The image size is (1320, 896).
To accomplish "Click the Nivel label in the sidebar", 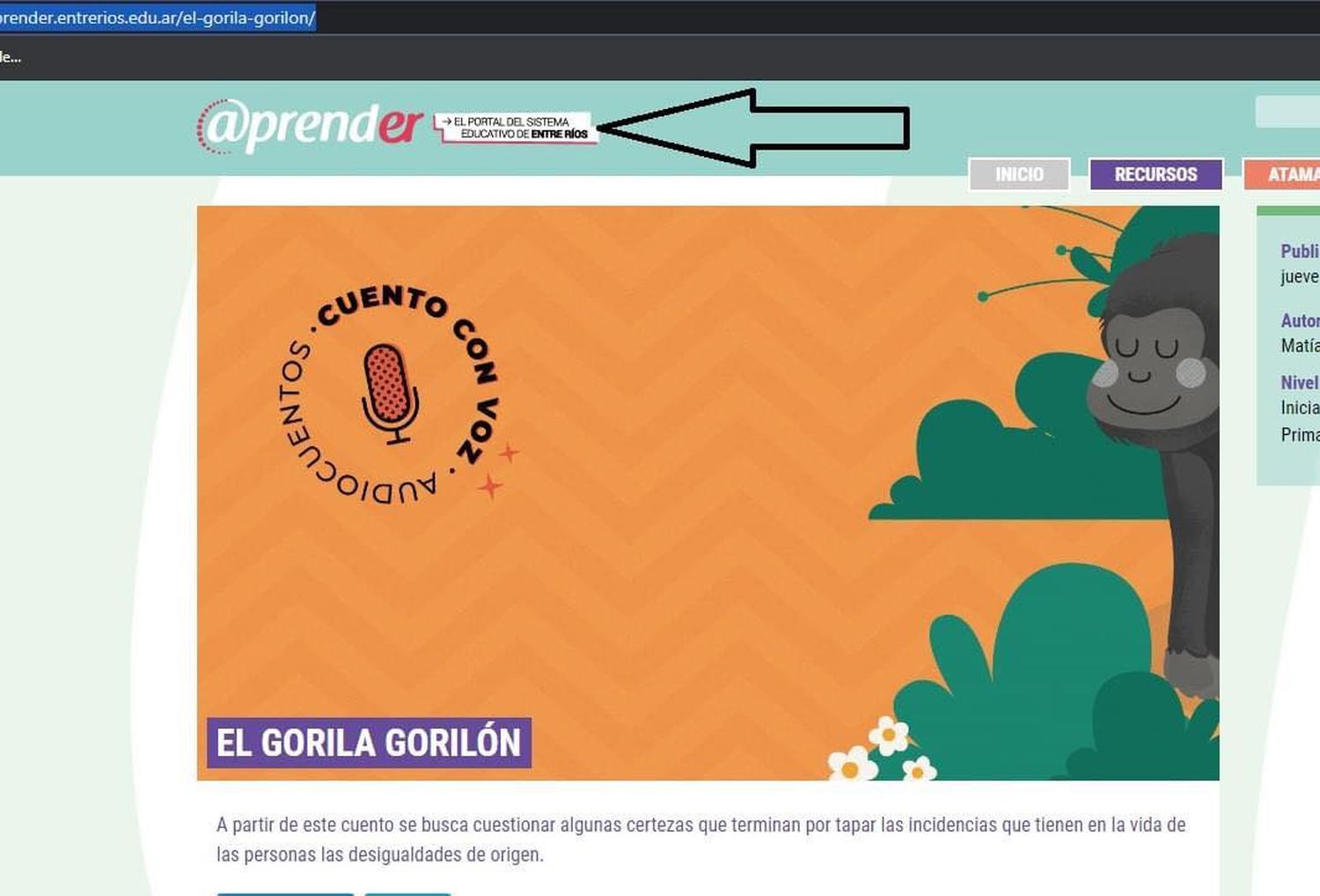I will click(x=1300, y=382).
